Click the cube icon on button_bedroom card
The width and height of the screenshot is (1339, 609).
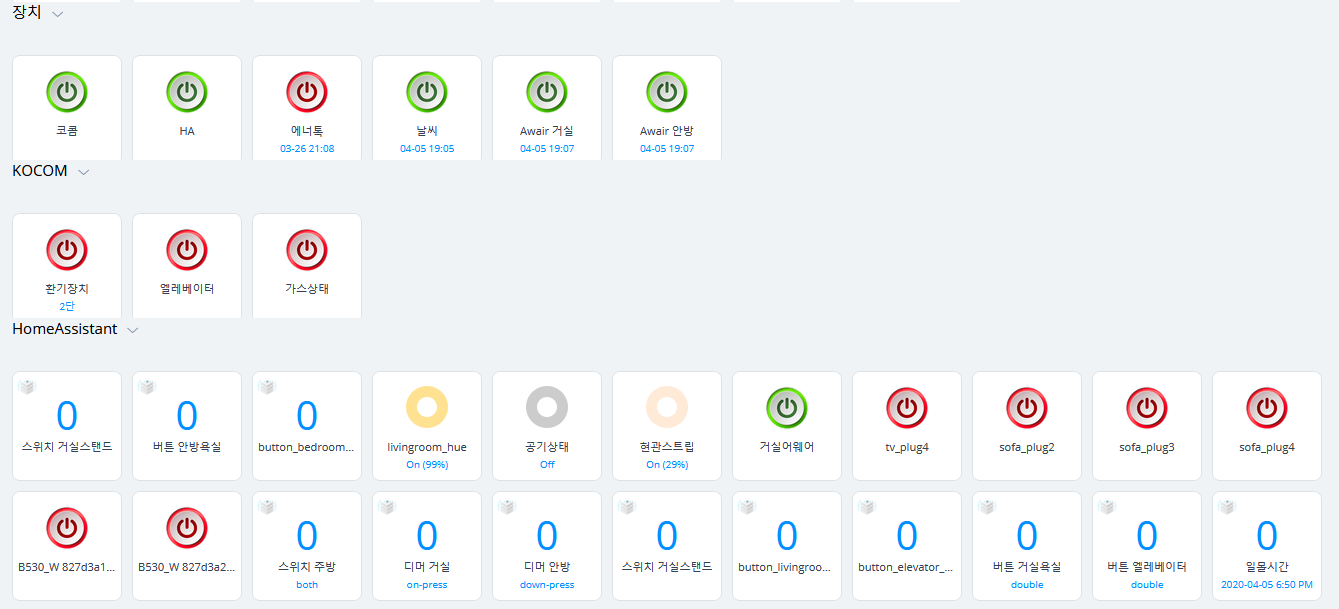point(267,387)
